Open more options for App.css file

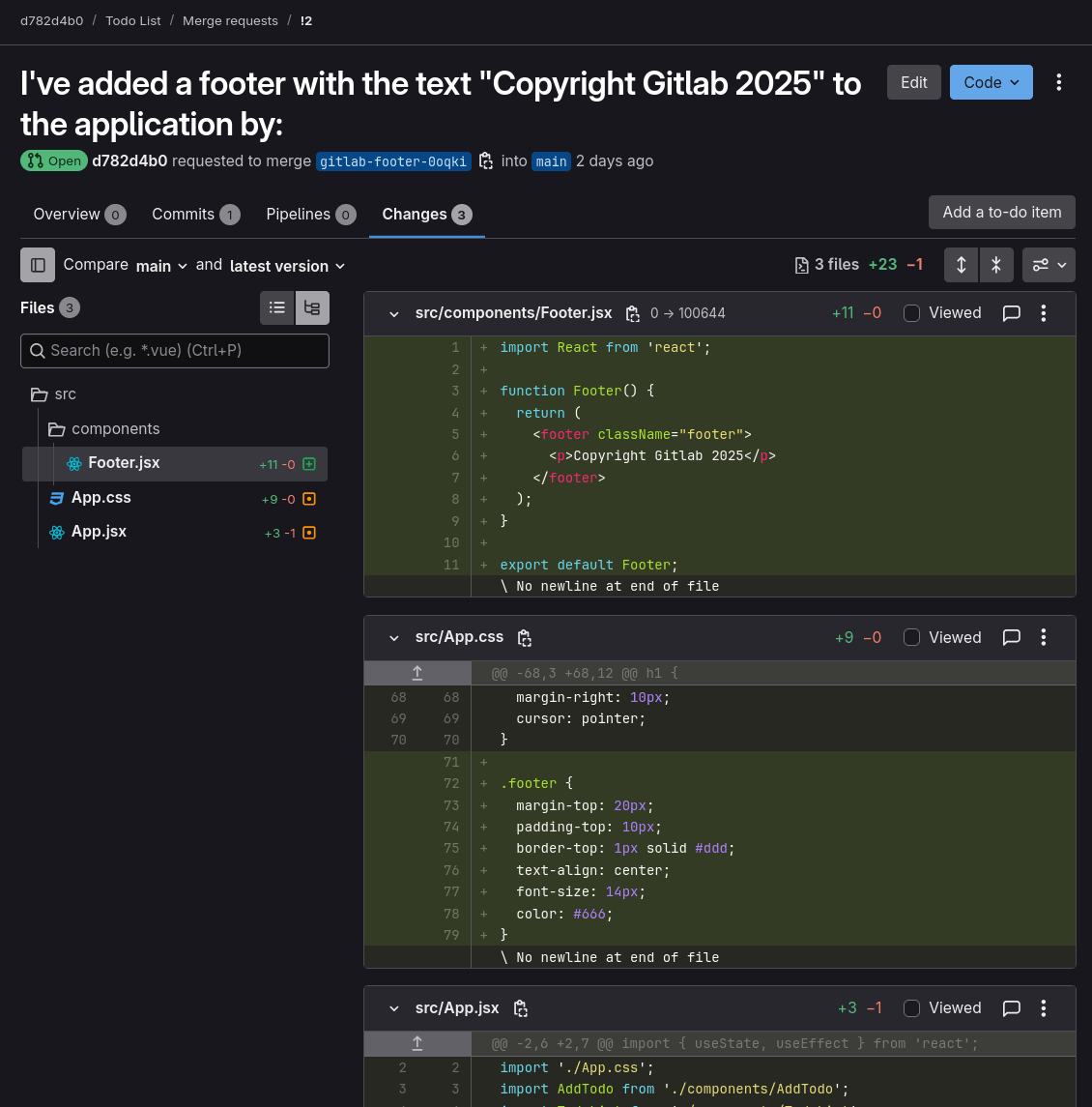click(x=1044, y=637)
